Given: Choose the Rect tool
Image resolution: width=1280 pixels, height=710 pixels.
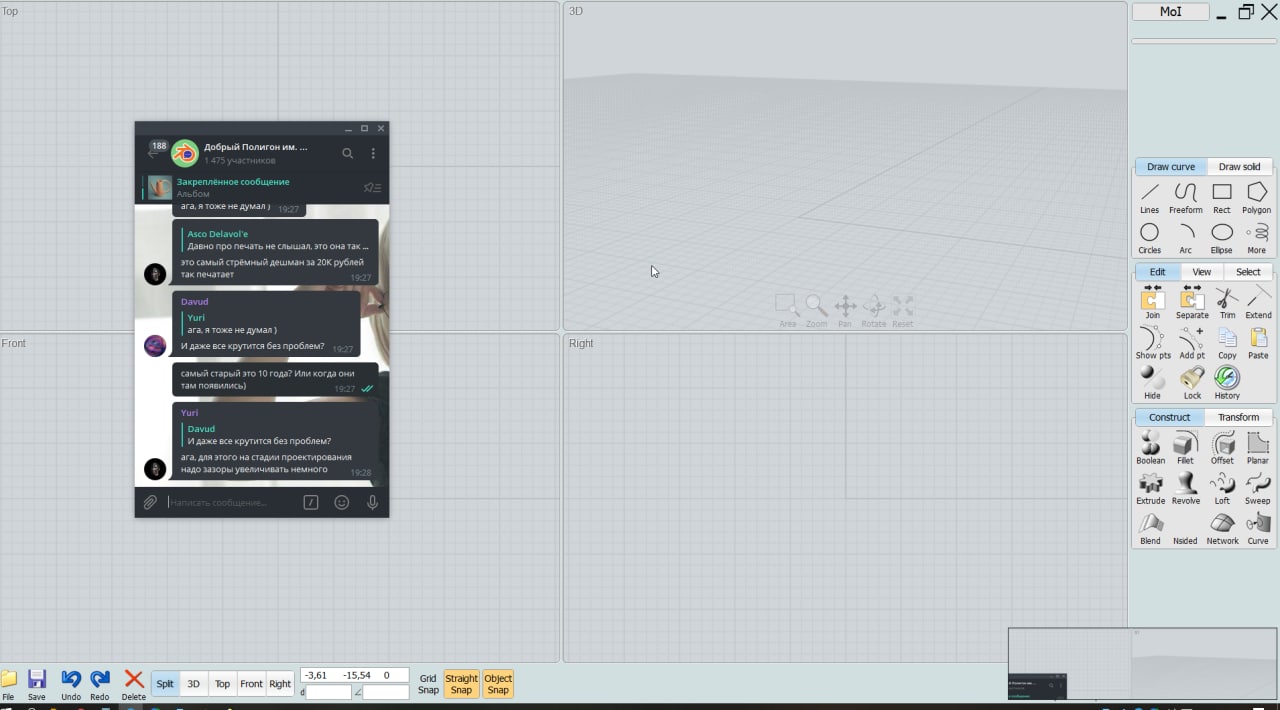Looking at the screenshot, I should coord(1222,198).
